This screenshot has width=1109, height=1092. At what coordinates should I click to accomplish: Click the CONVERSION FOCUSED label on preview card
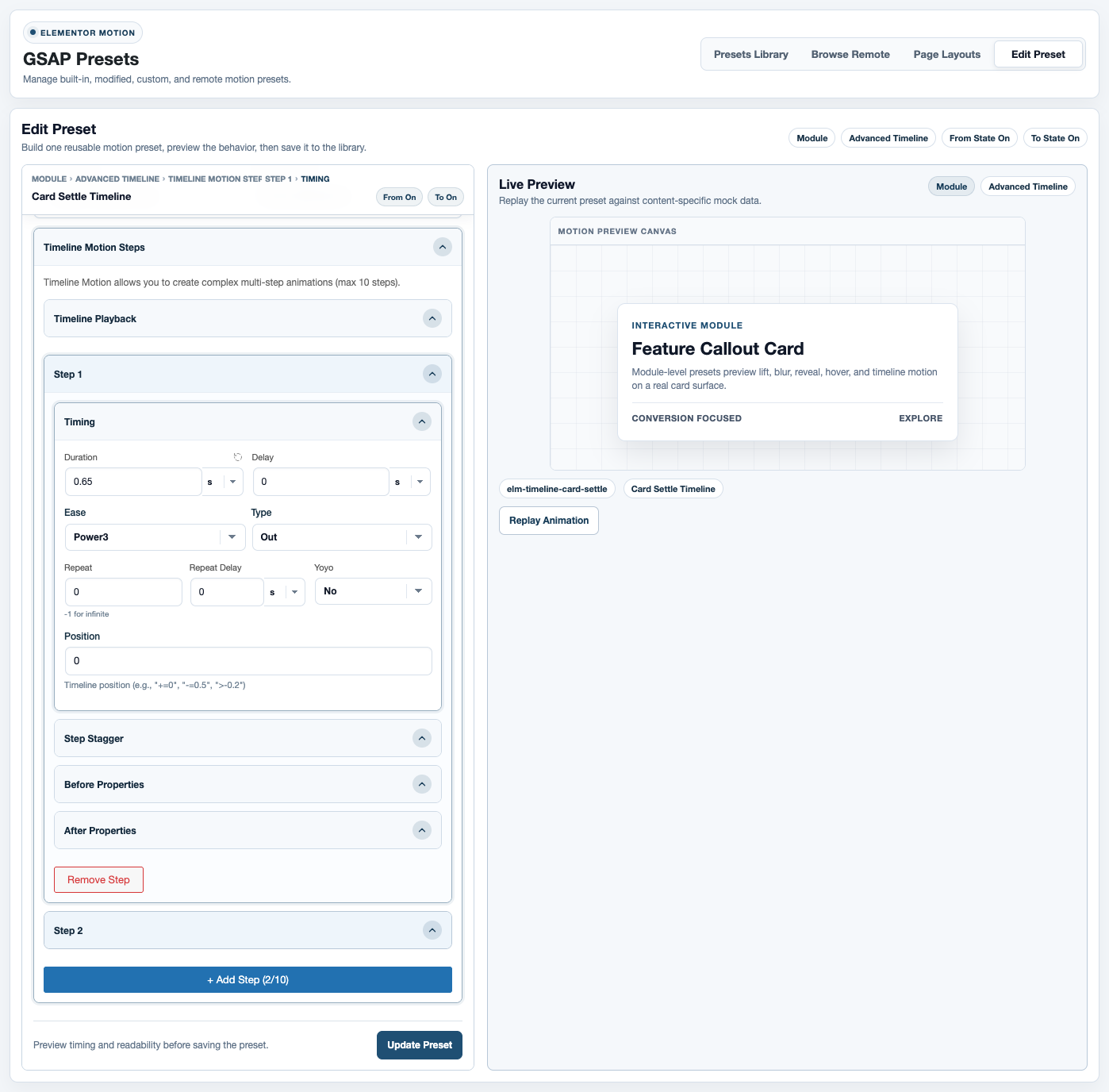pos(686,418)
